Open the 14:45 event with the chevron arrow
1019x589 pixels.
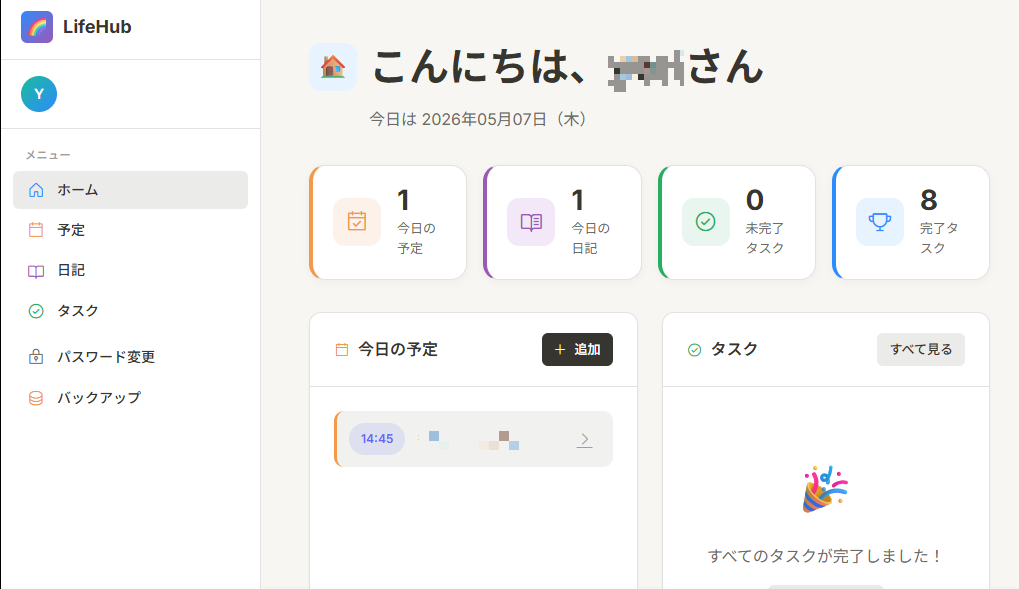click(585, 439)
